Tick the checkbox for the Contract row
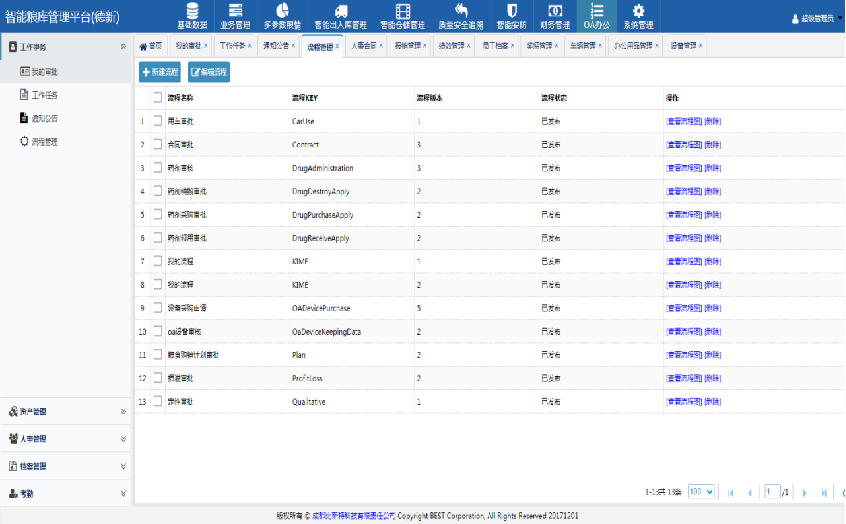 (157, 144)
